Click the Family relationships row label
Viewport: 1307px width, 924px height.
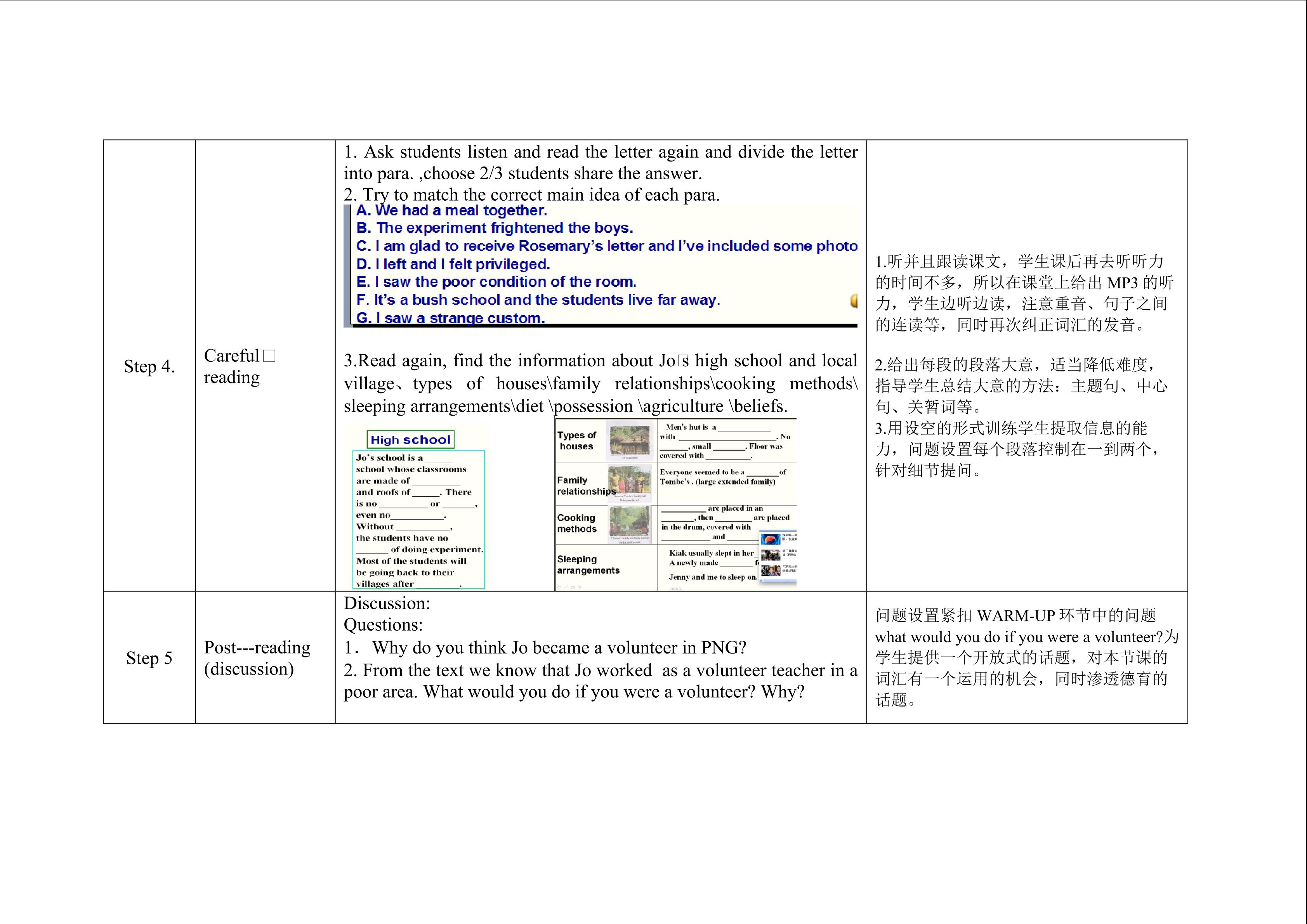pos(585,485)
